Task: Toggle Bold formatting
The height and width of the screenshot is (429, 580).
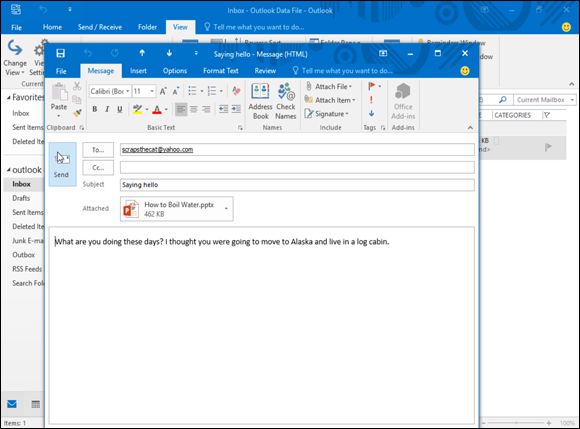Action: point(95,109)
